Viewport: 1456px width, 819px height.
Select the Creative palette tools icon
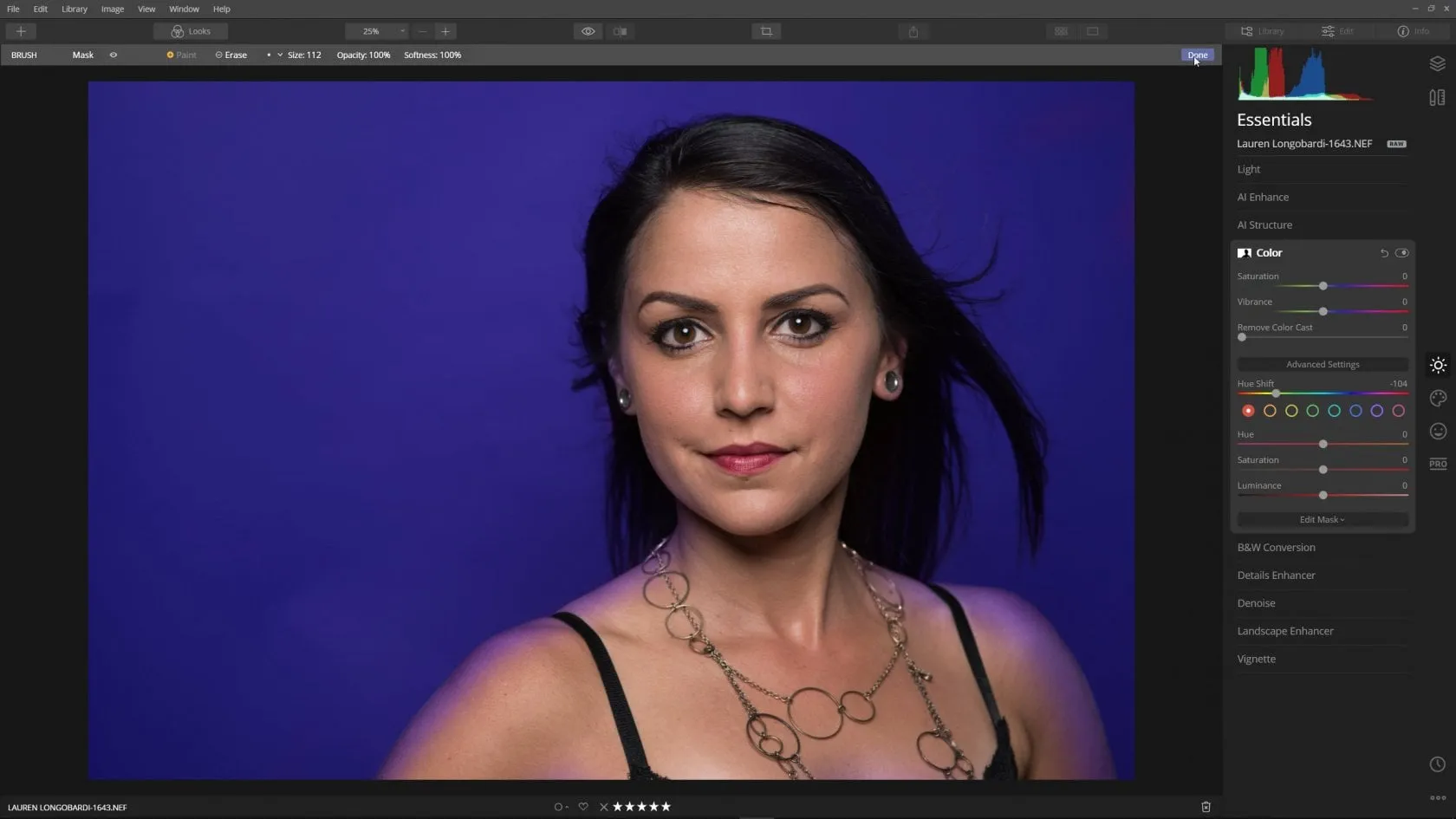(1438, 398)
